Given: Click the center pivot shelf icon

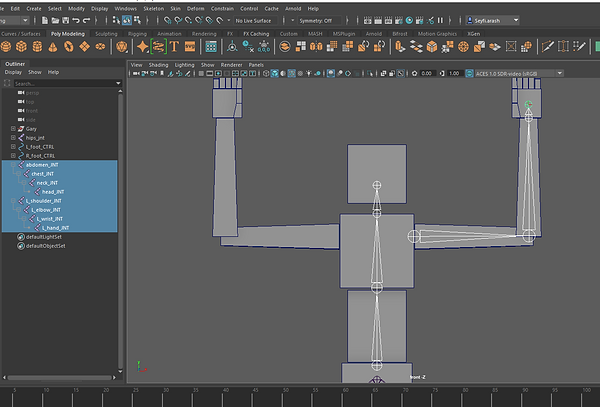Looking at the screenshot, I should tap(232, 47).
